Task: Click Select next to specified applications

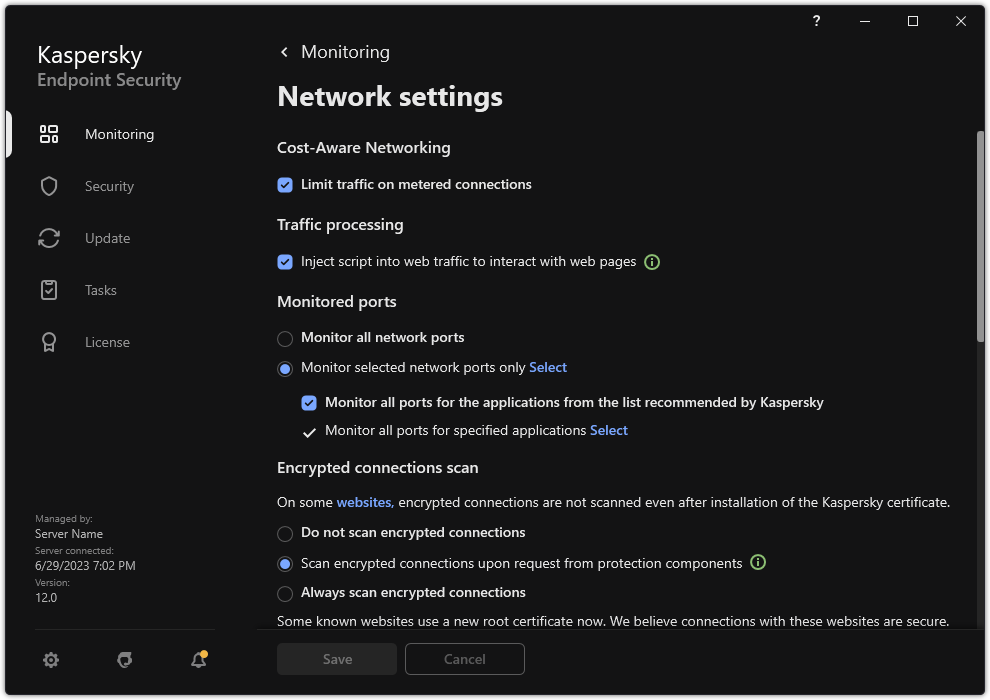Action: [609, 430]
